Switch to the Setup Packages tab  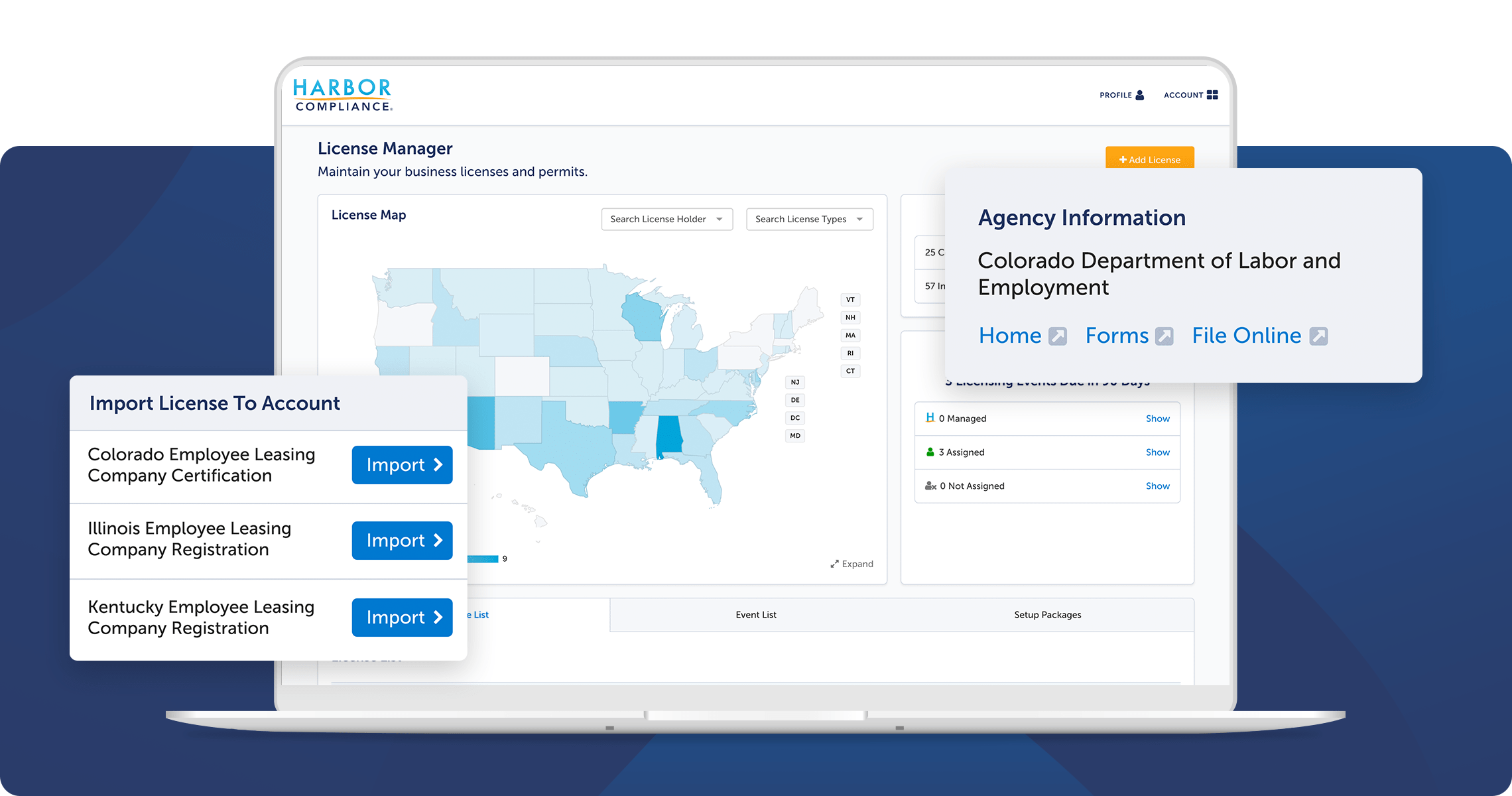1046,615
